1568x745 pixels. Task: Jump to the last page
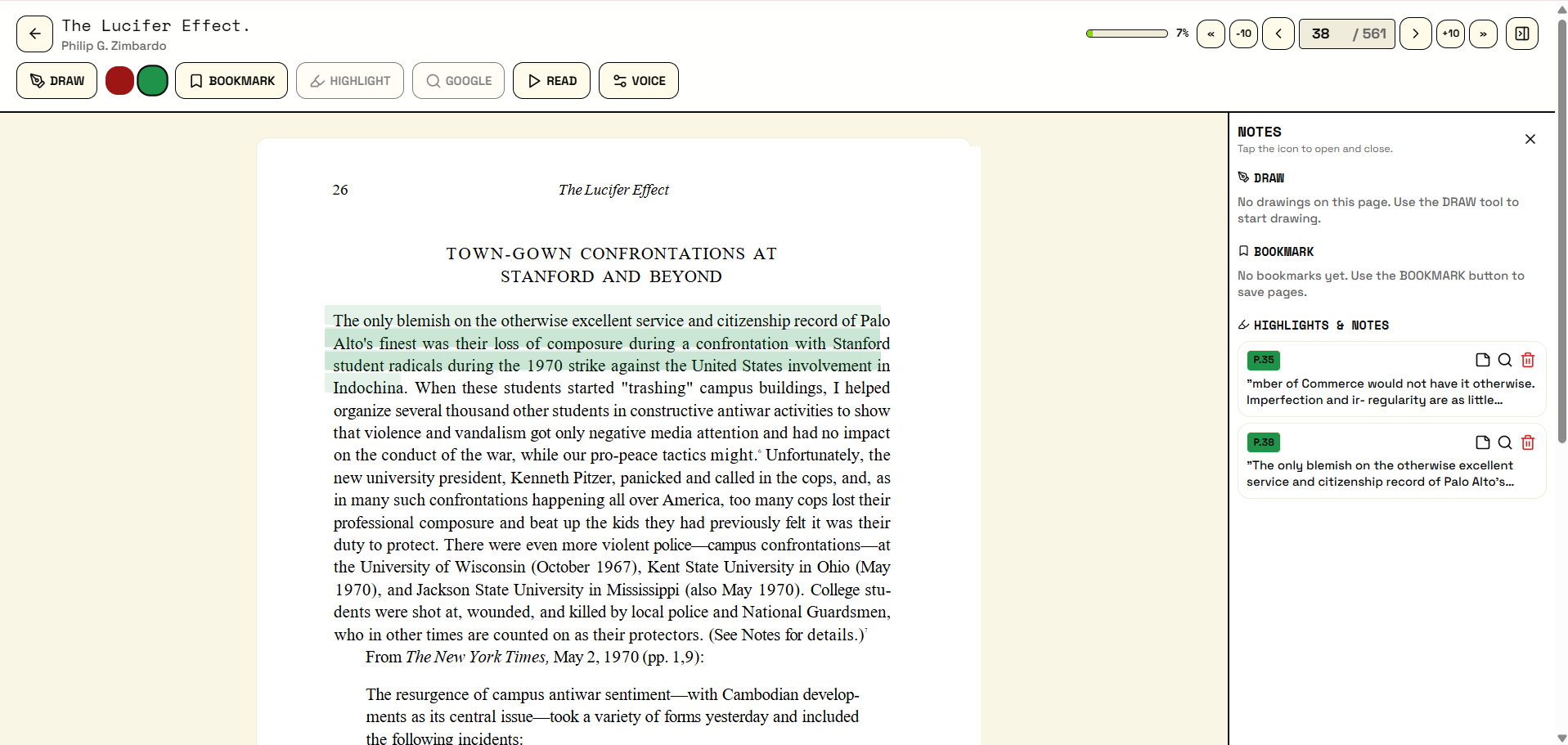(1483, 34)
